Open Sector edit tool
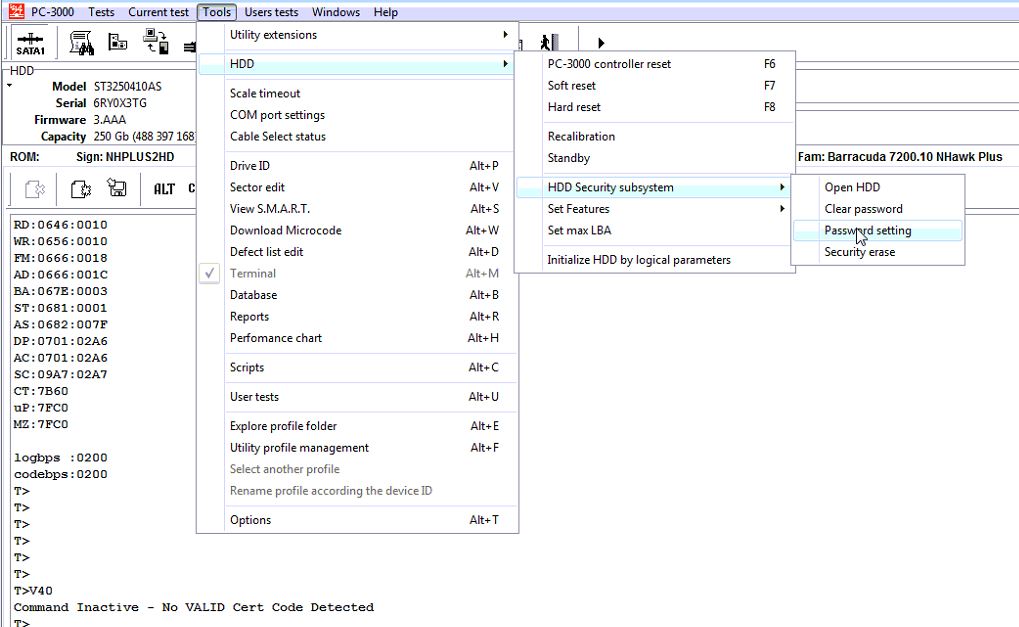This screenshot has width=1019, height=627. (x=357, y=187)
